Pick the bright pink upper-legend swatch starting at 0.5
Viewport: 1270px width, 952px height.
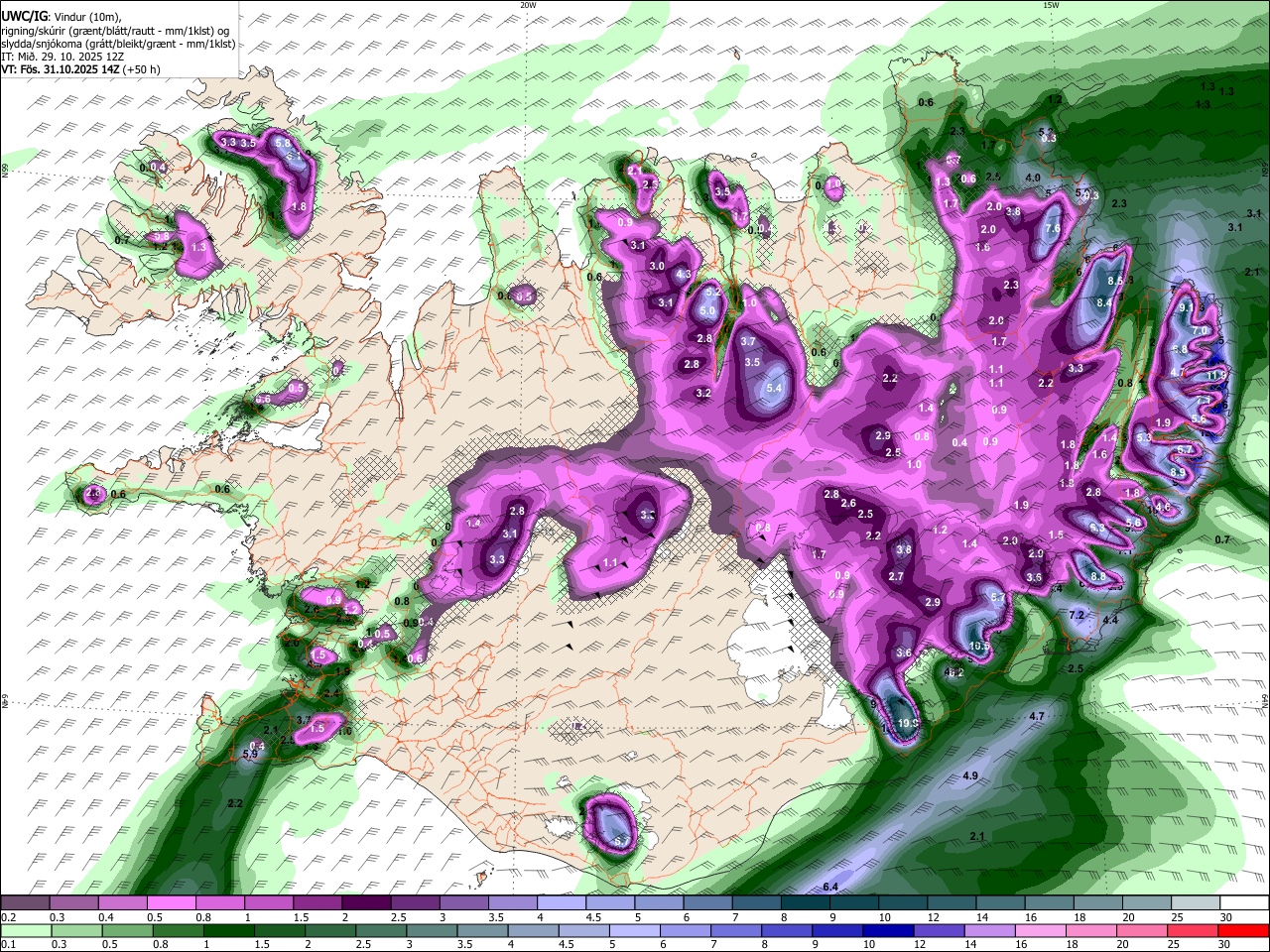pos(172,903)
